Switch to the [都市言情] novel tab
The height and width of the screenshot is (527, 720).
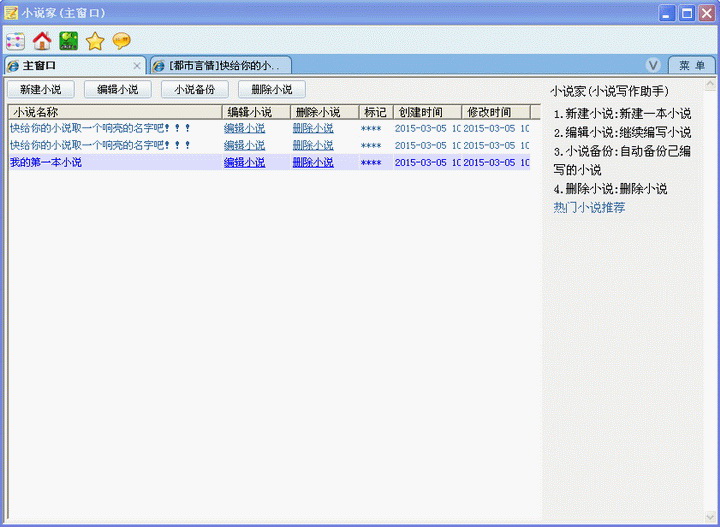[x=222, y=66]
